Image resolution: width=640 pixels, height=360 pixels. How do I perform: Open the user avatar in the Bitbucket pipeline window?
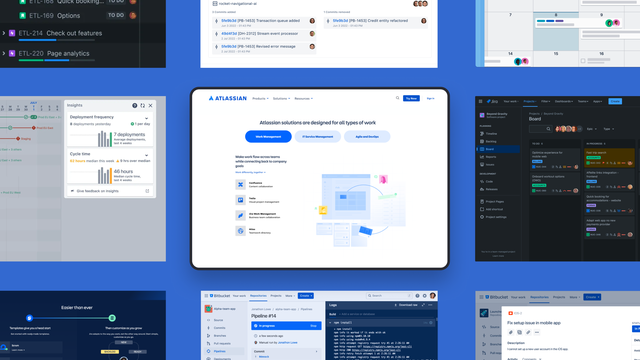point(433,296)
